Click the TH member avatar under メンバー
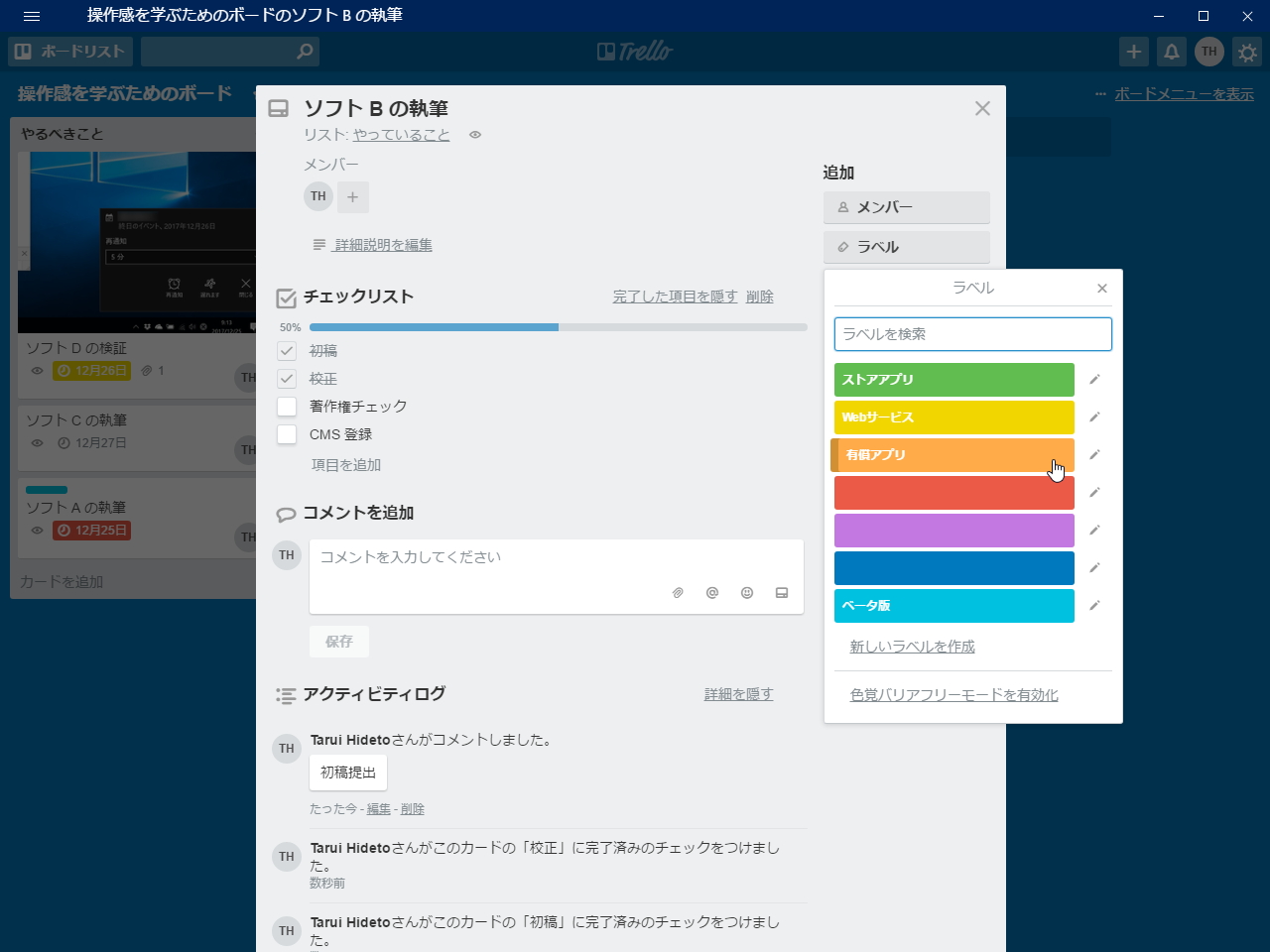The height and width of the screenshot is (952, 1270). click(x=318, y=196)
